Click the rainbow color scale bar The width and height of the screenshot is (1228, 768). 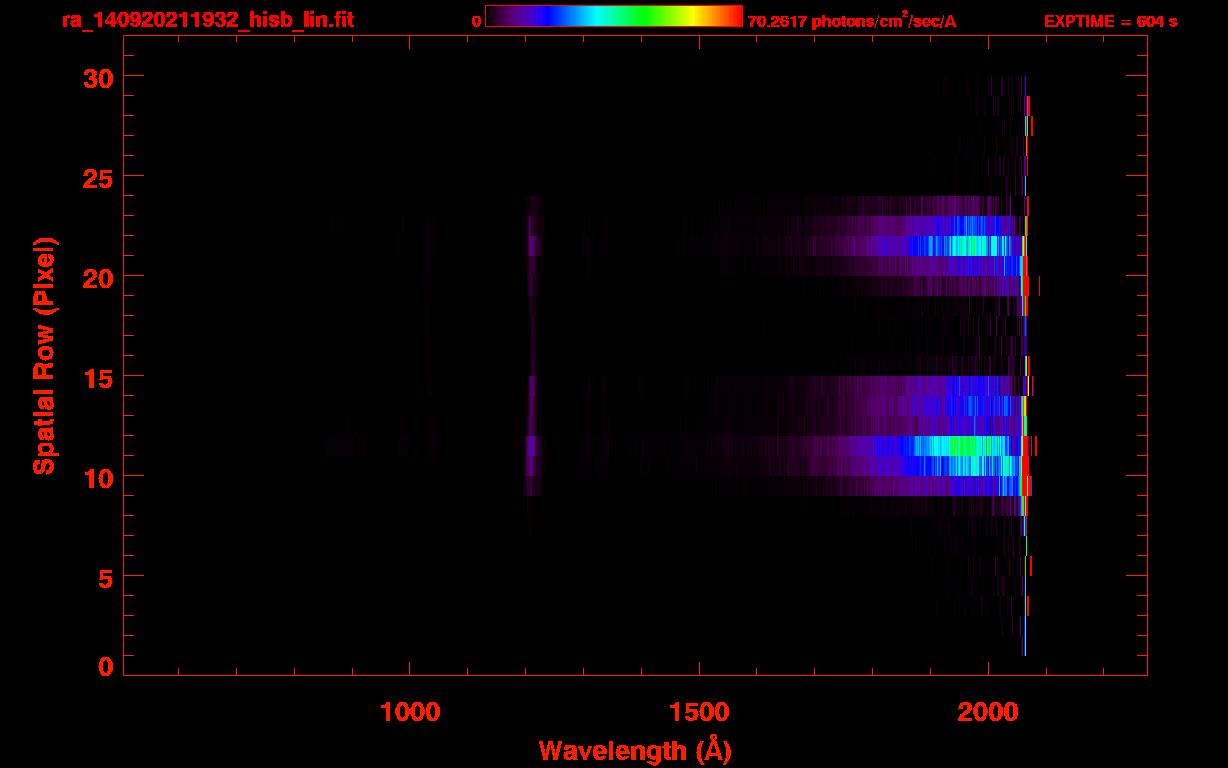[614, 16]
